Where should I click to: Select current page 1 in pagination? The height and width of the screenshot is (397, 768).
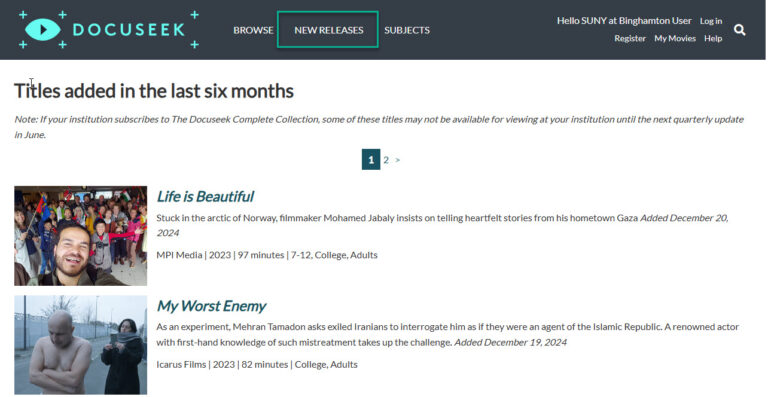click(x=371, y=160)
